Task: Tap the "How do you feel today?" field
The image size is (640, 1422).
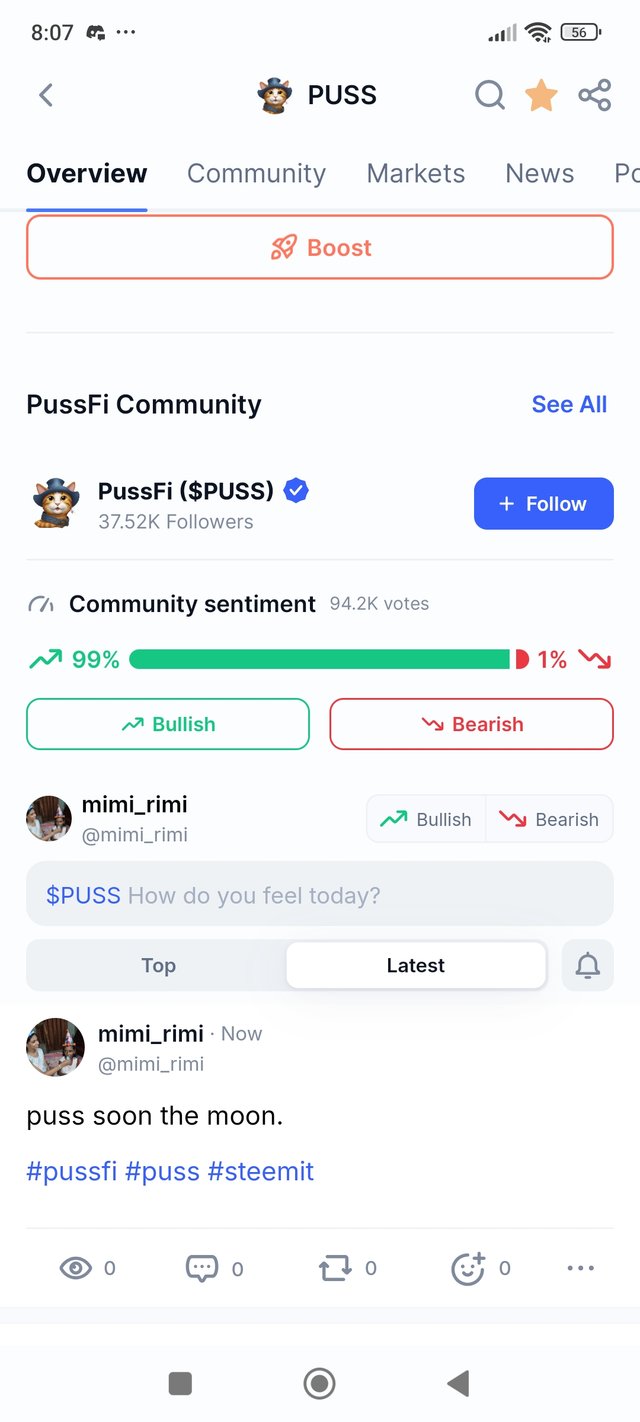Action: [x=319, y=894]
